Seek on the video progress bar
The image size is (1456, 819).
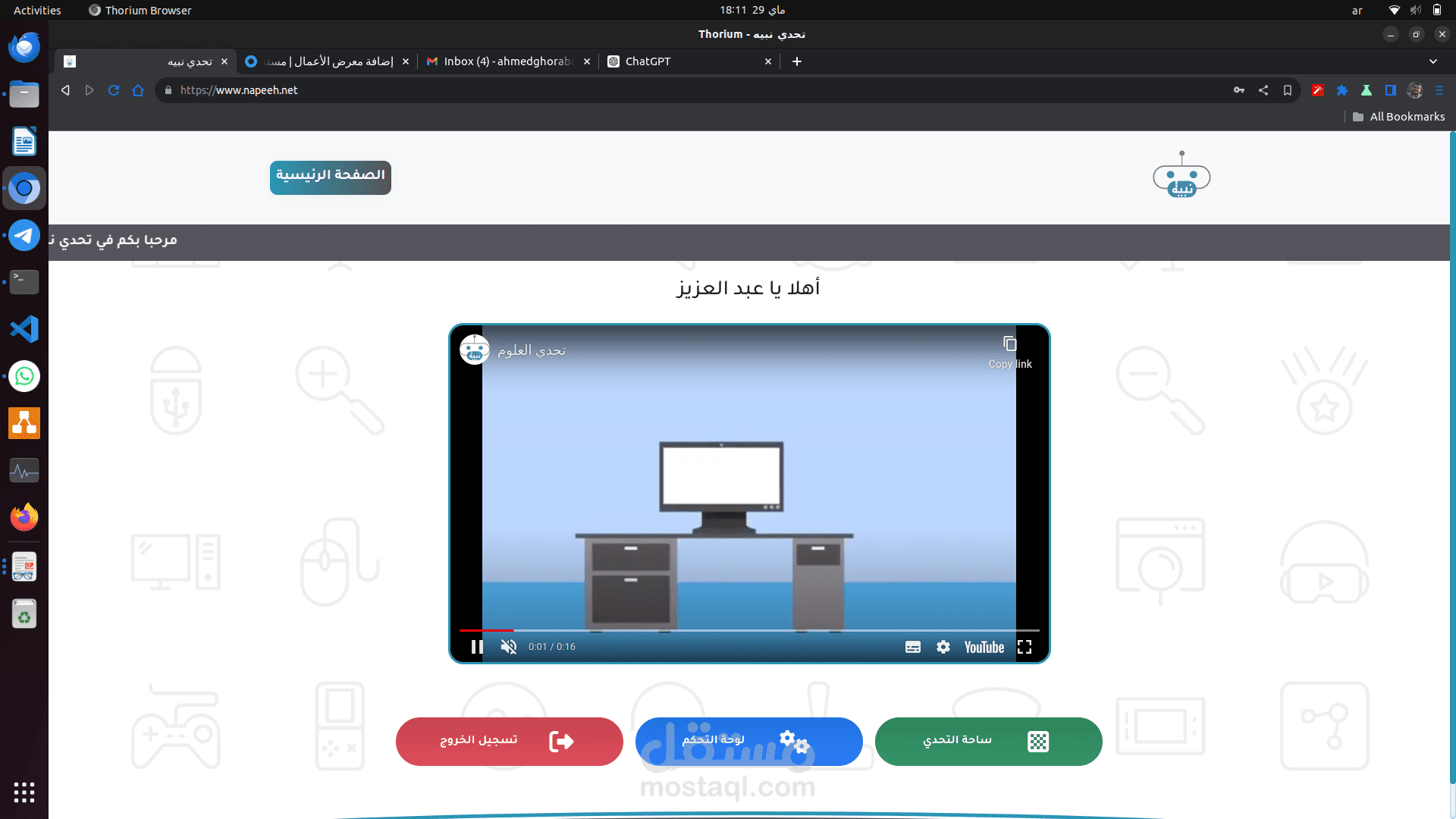click(749, 630)
